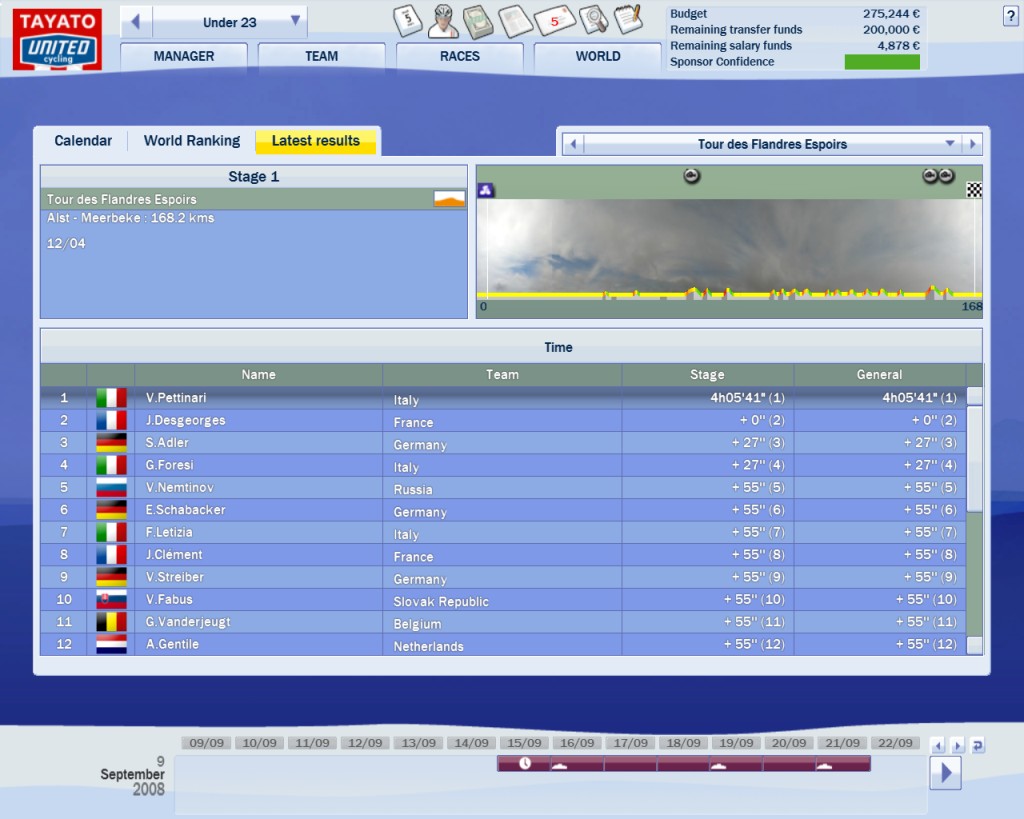This screenshot has width=1024, height=819.
Task: Expand the Under 23 category dropdown
Action: [295, 22]
